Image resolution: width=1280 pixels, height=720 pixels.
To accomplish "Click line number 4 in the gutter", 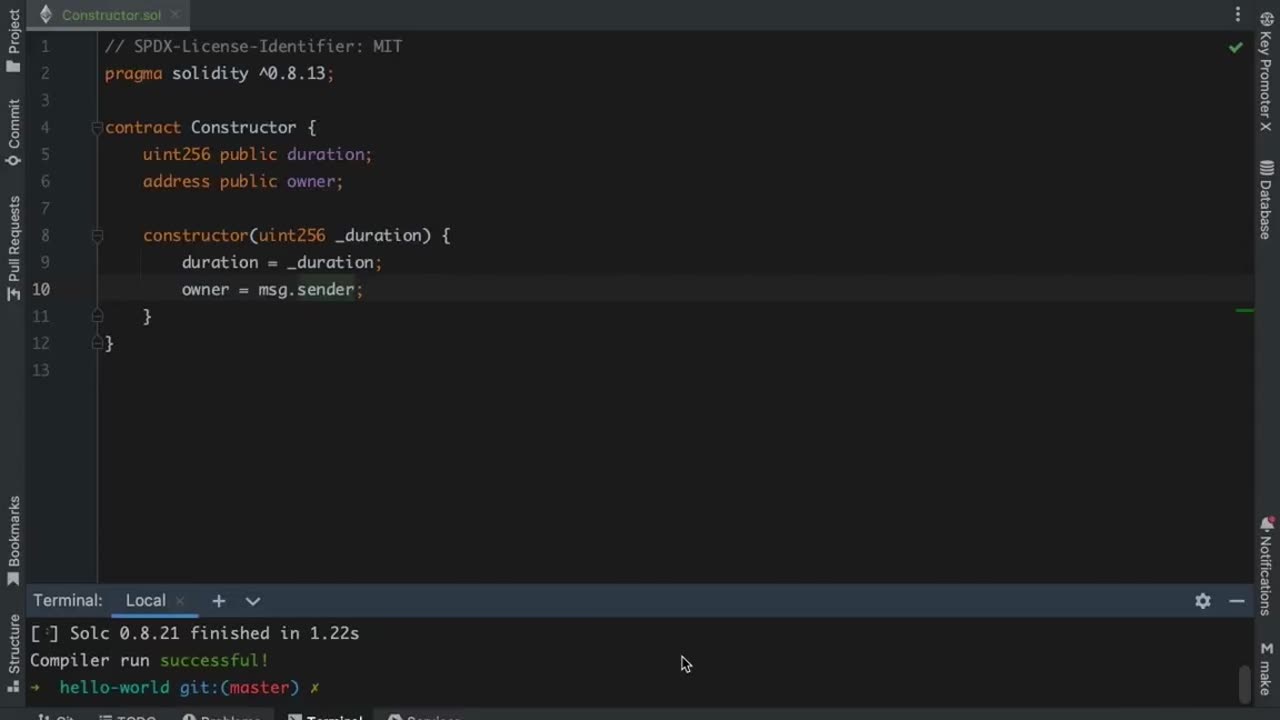I will tap(45, 127).
